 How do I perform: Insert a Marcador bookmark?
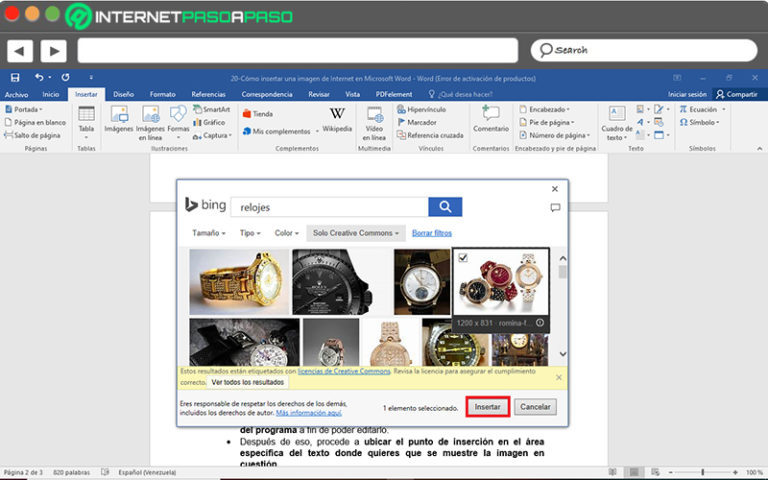coord(417,122)
